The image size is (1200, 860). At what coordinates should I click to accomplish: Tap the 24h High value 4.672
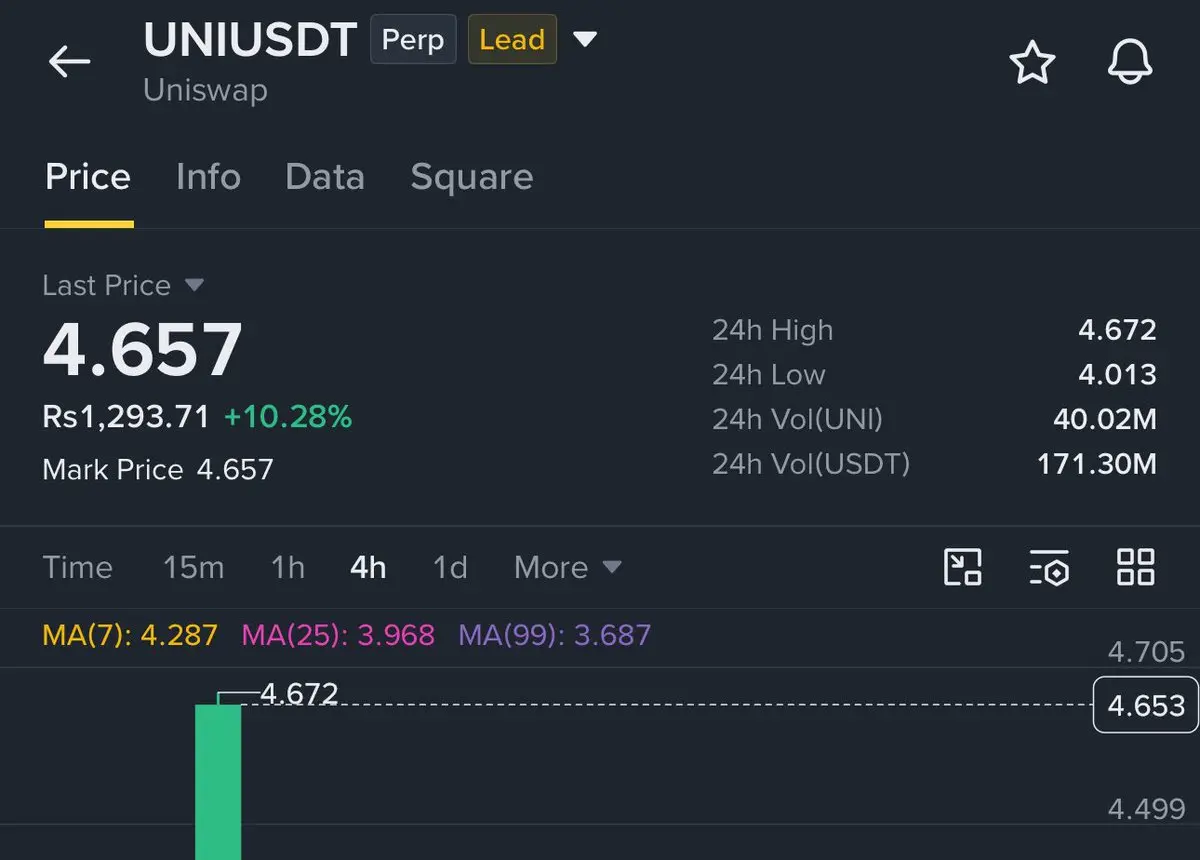coord(1117,330)
